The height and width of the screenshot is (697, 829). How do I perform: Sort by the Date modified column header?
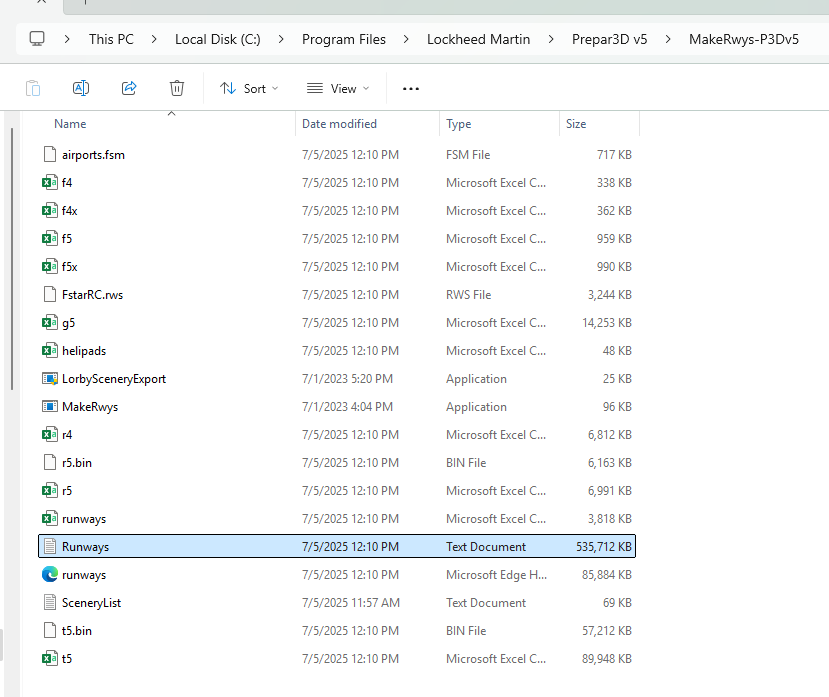coord(339,124)
